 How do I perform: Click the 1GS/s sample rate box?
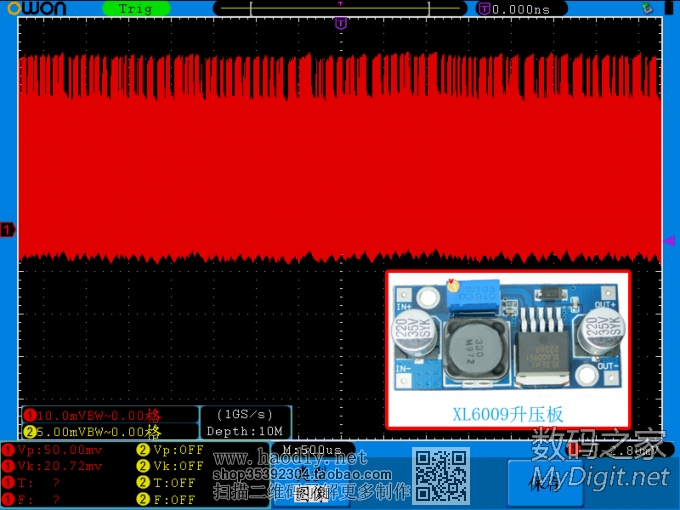click(246, 414)
